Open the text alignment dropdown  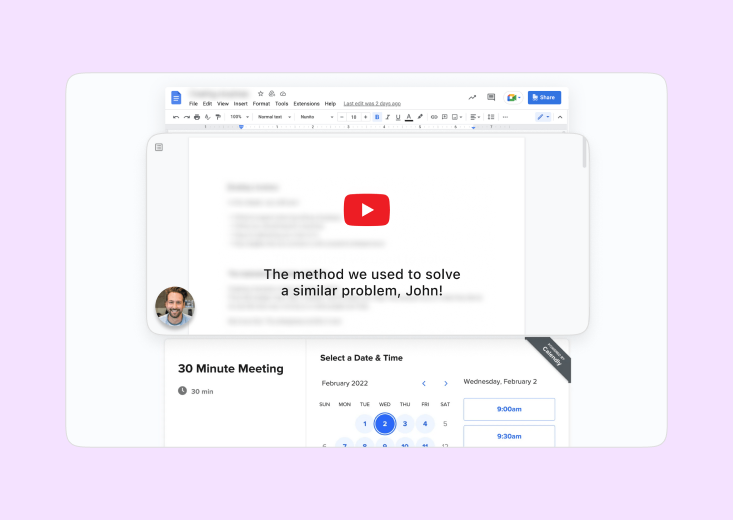click(x=475, y=117)
